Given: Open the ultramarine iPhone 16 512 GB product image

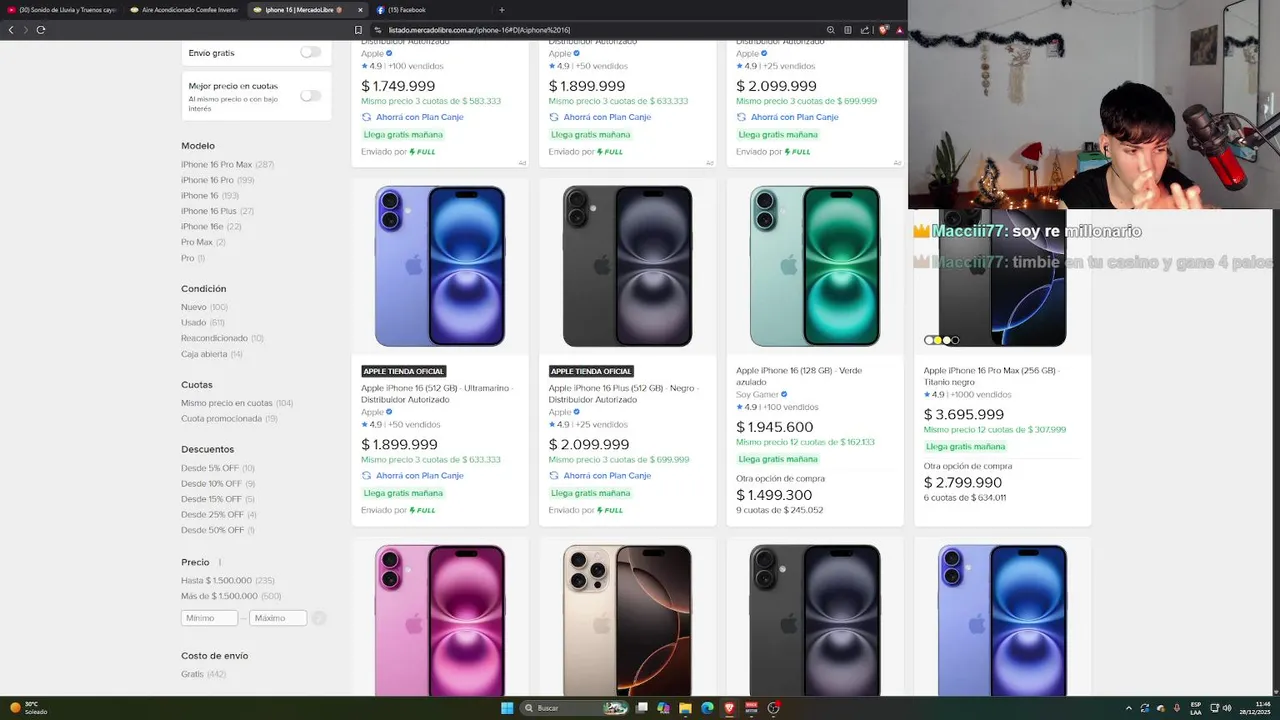Looking at the screenshot, I should (440, 266).
